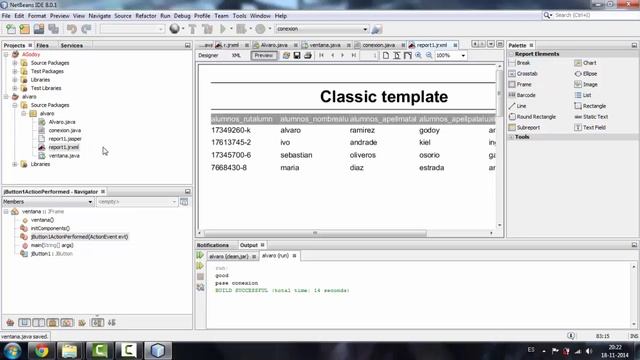Collapse the alvaro package folder
This screenshot has width=640, height=360.
point(23,113)
